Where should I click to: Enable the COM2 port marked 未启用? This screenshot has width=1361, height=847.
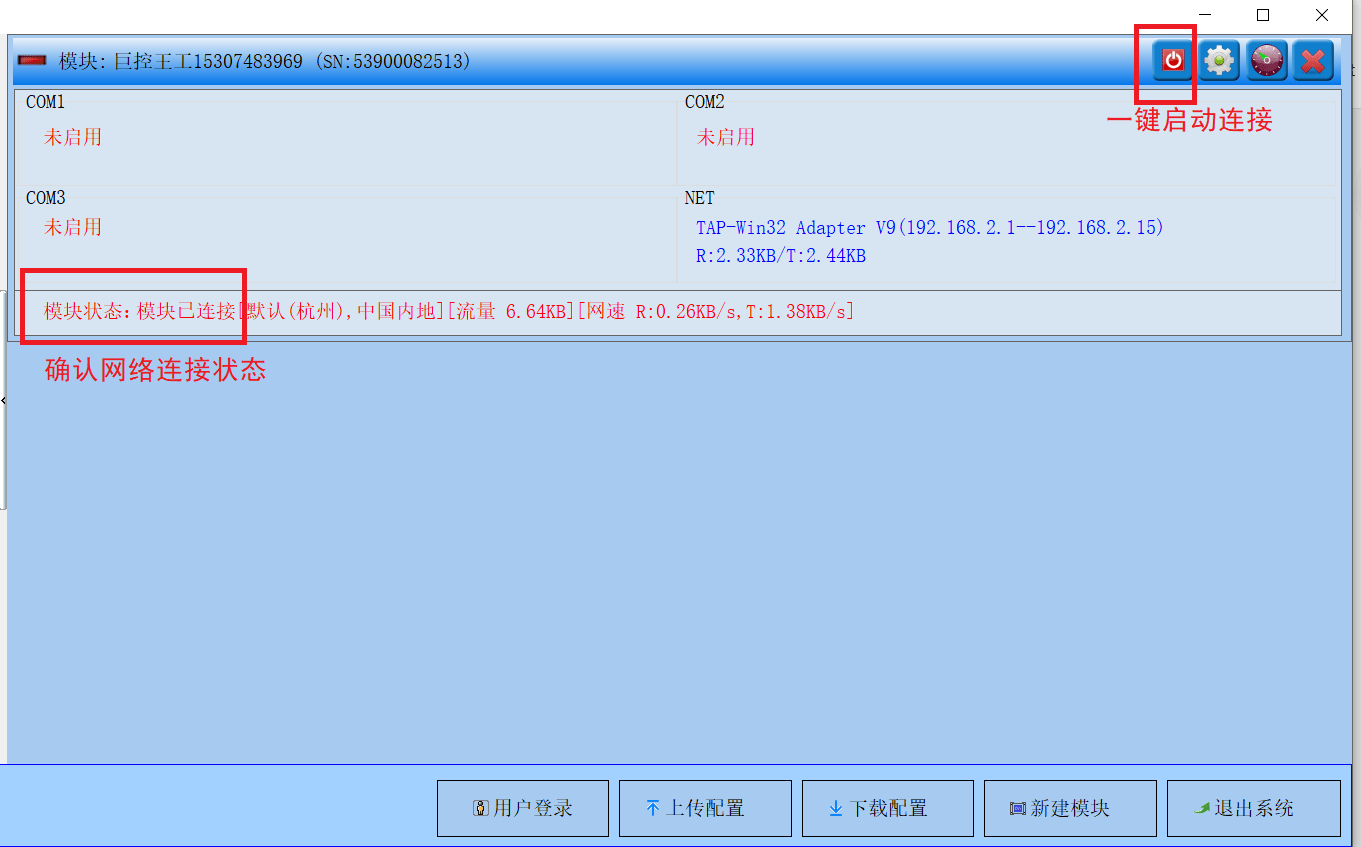coord(725,137)
